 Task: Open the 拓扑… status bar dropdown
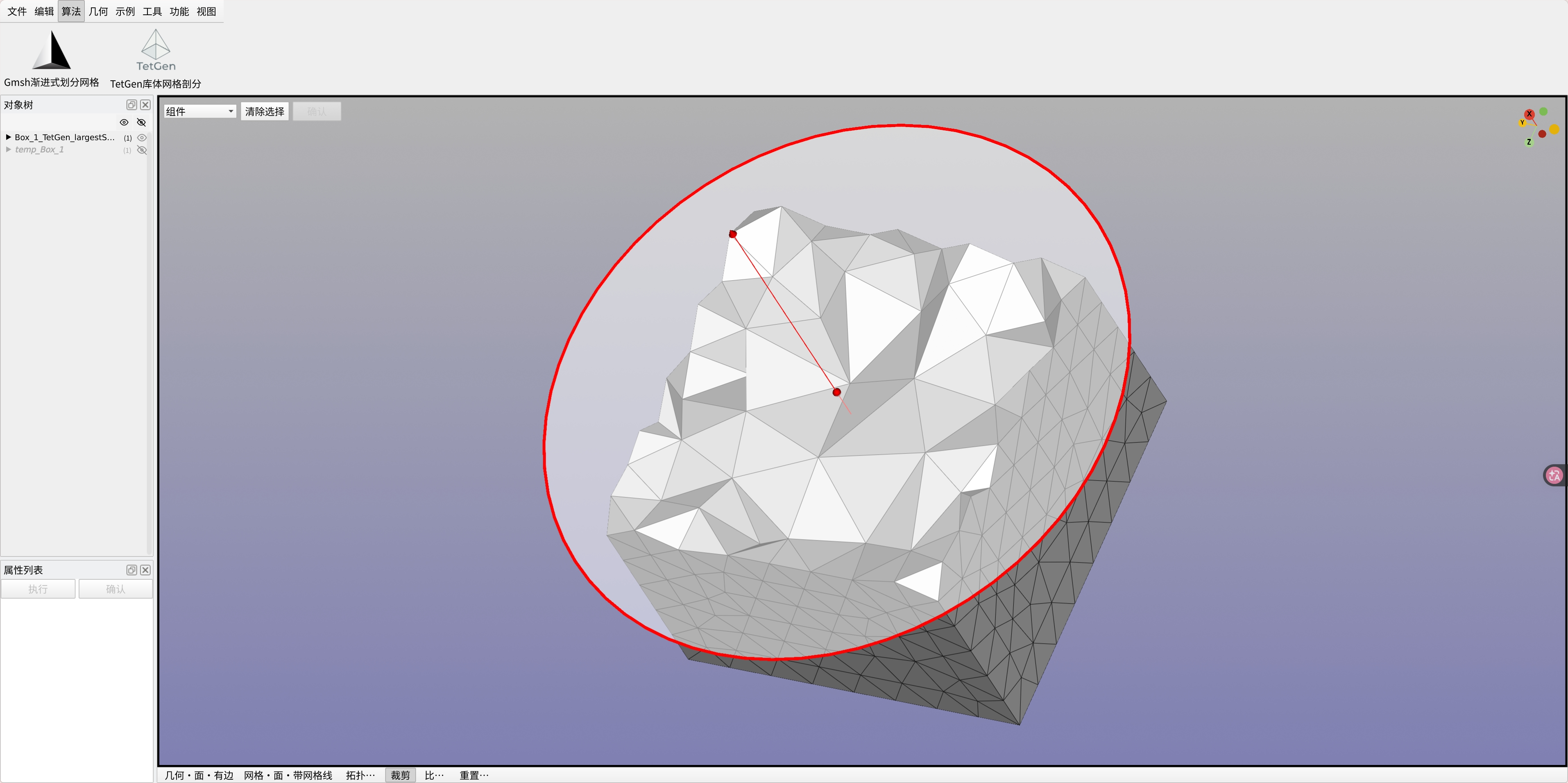[x=360, y=775]
